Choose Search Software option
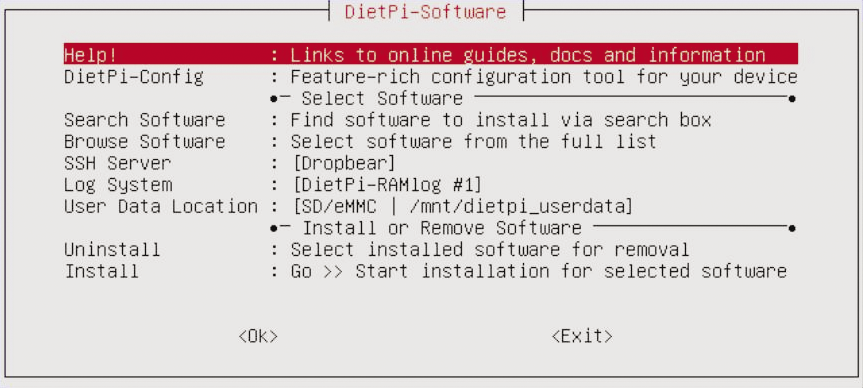This screenshot has width=863, height=388. [x=388, y=120]
